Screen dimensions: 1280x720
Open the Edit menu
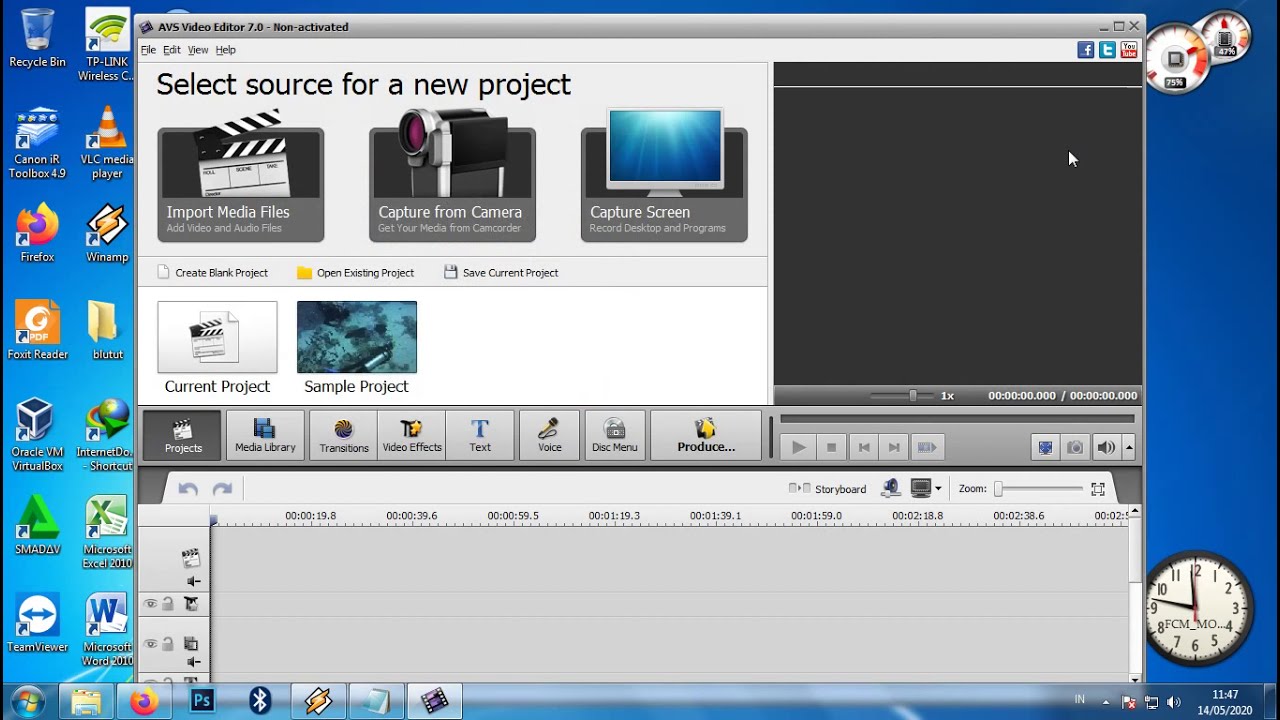[x=172, y=50]
